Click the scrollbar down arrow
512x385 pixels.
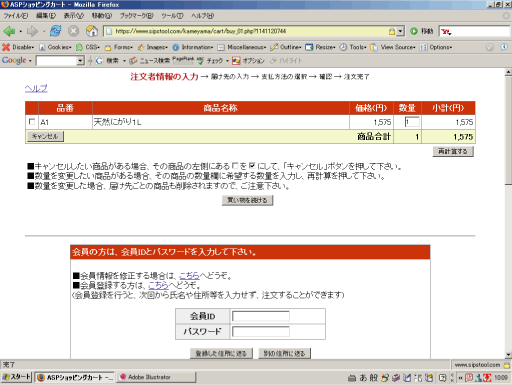coord(508,355)
